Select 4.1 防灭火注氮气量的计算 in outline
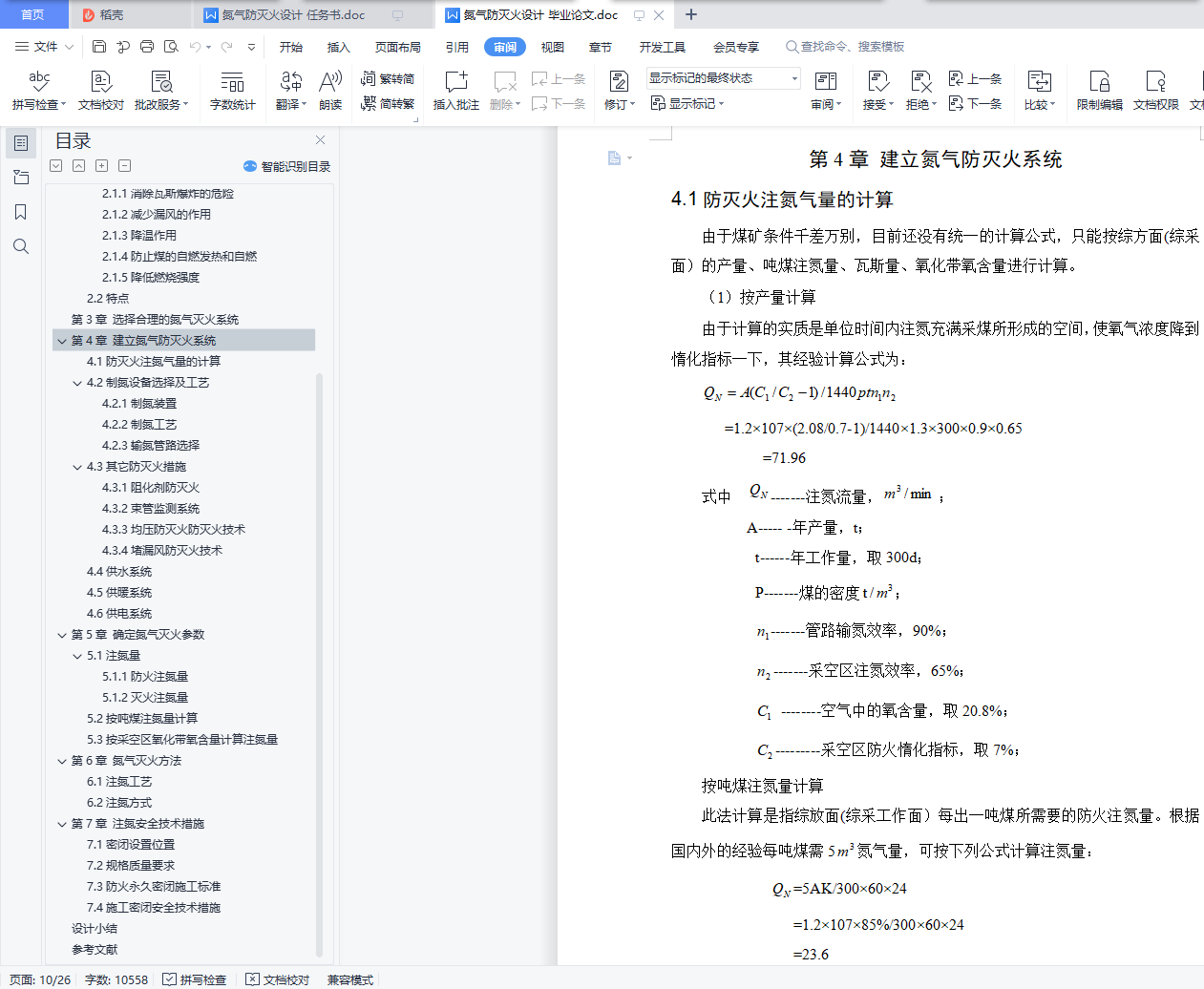The height and width of the screenshot is (989, 1204). click(x=154, y=362)
